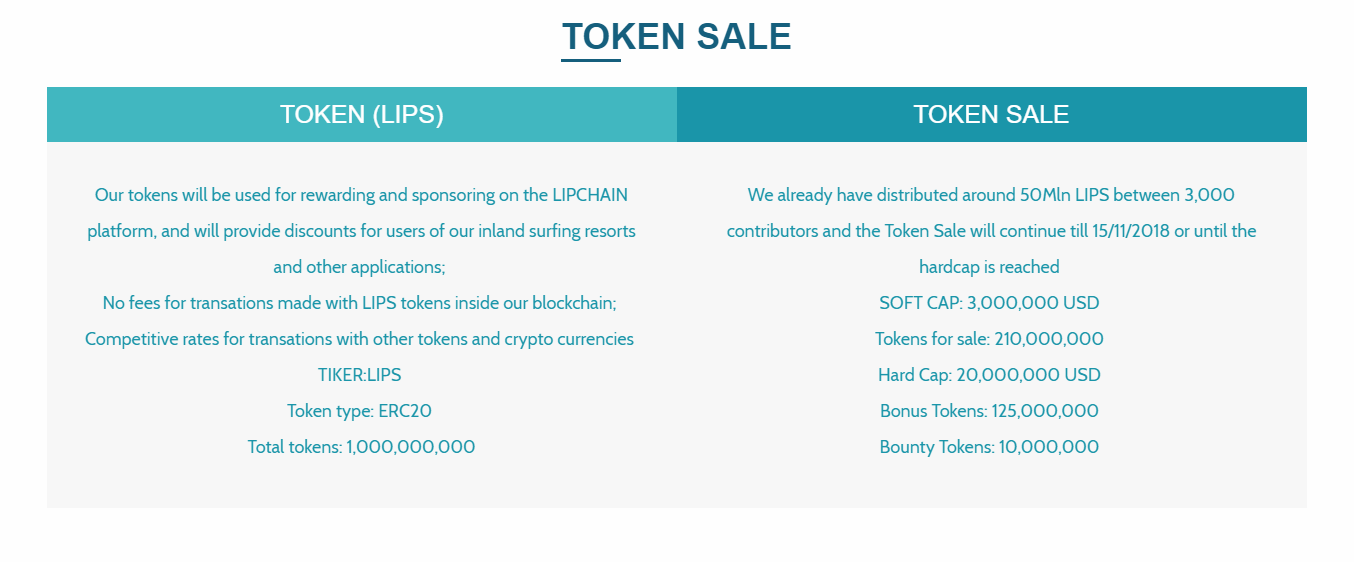Click the Tokens for sale: 210,000,000 line

click(989, 339)
